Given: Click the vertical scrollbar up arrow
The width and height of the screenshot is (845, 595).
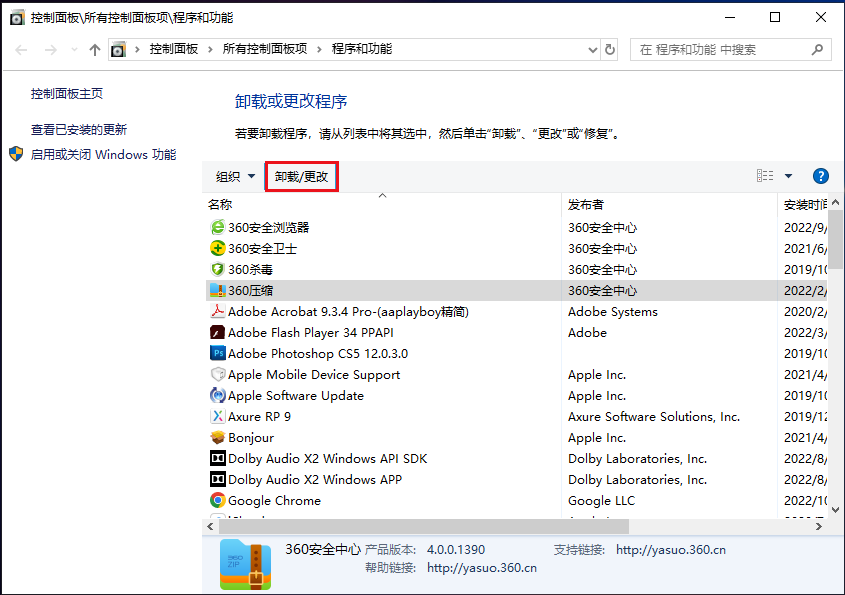Looking at the screenshot, I should (835, 203).
